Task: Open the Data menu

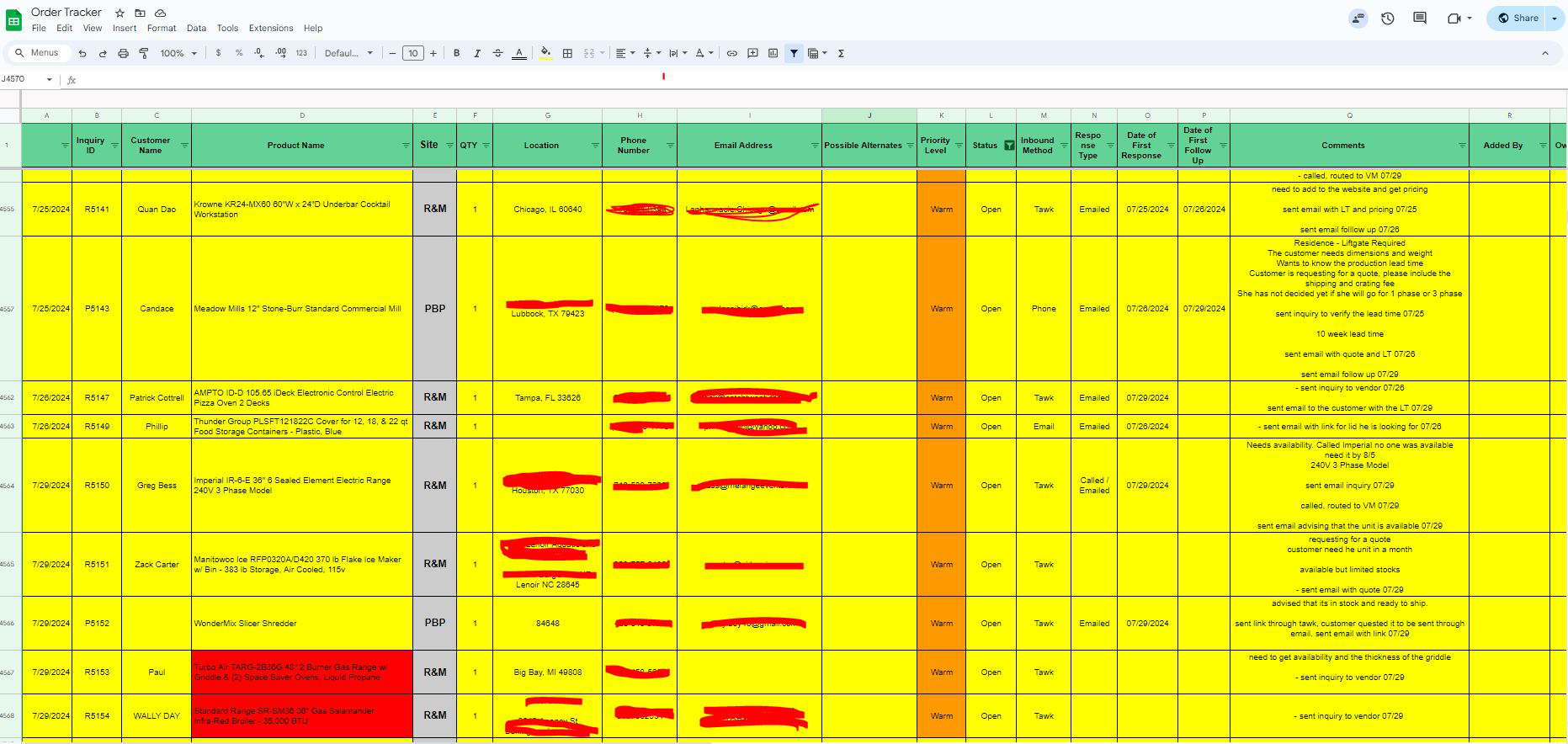Action: click(x=196, y=28)
